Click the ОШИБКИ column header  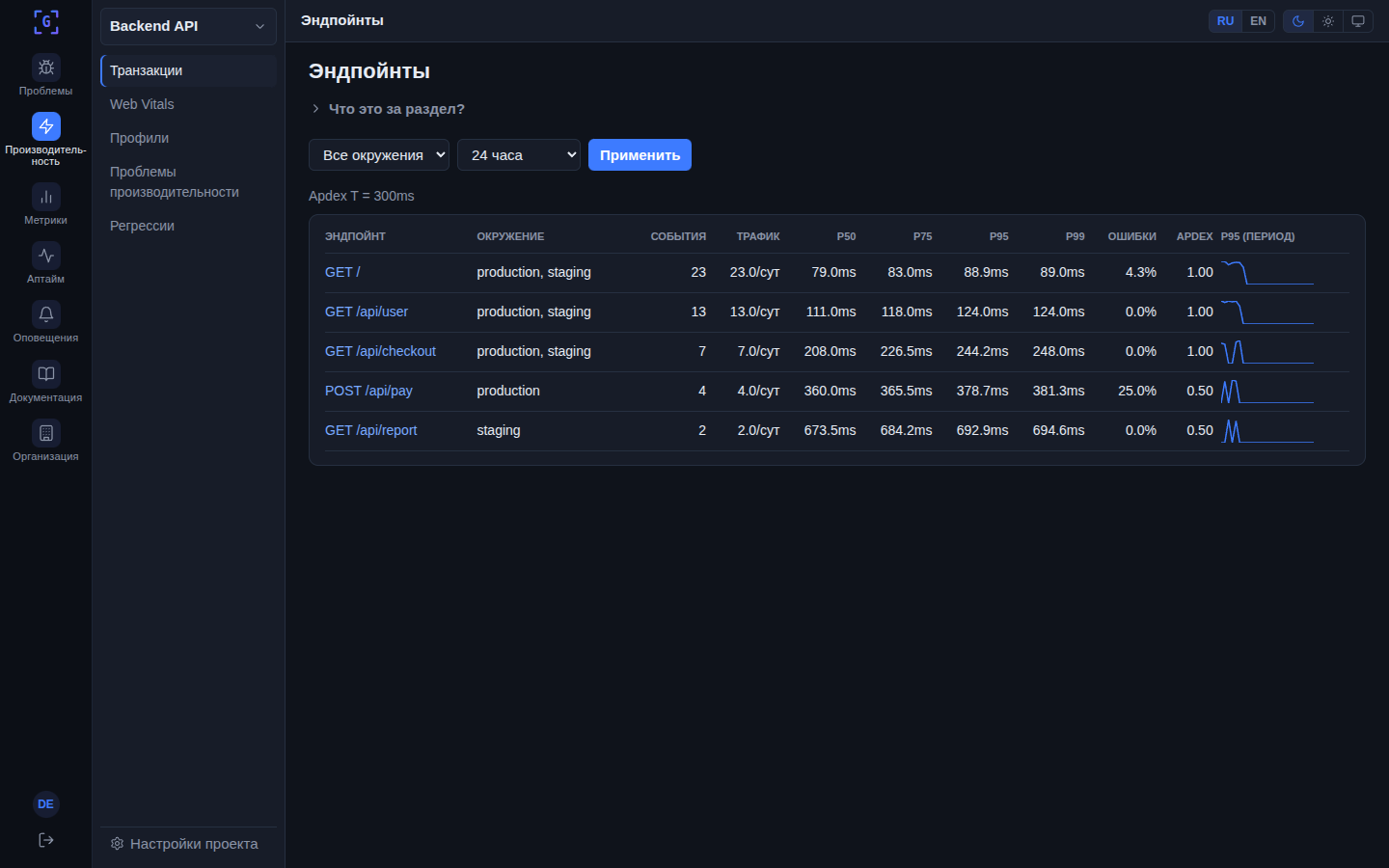pos(1131,236)
